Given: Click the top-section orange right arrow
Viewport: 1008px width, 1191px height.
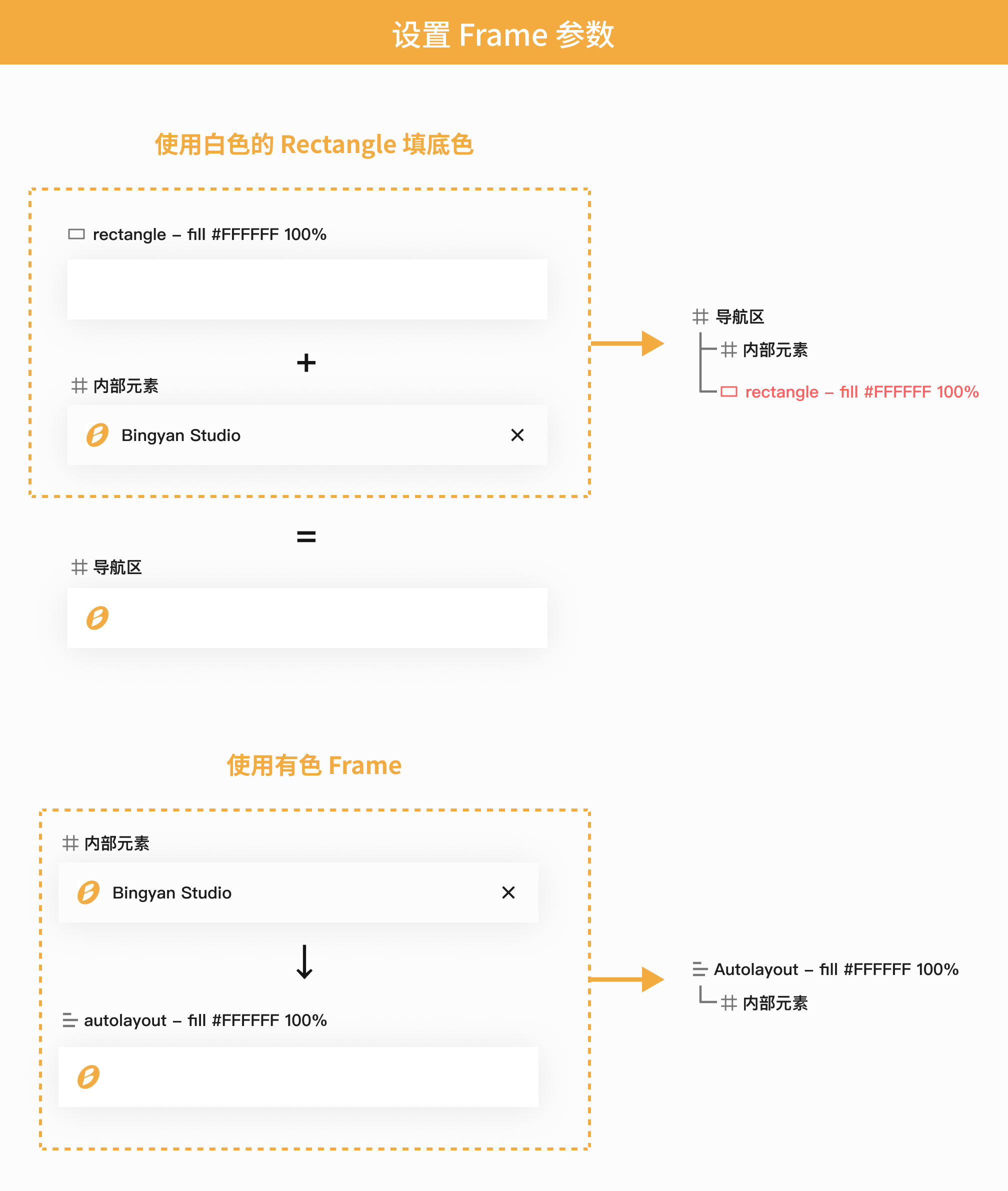Looking at the screenshot, I should [x=627, y=343].
